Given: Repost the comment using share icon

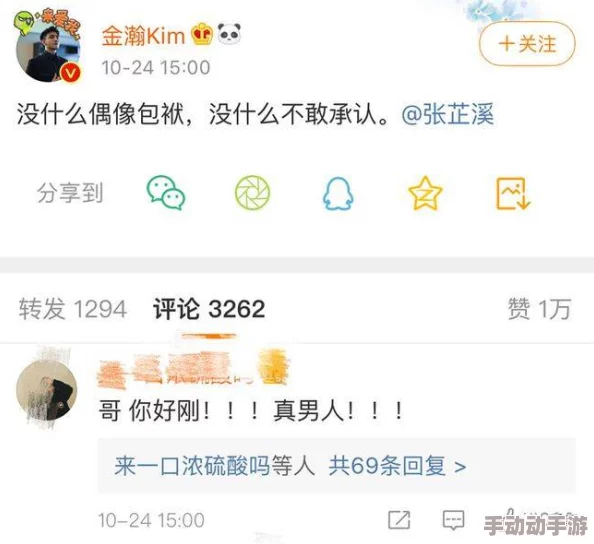Looking at the screenshot, I should (399, 519).
